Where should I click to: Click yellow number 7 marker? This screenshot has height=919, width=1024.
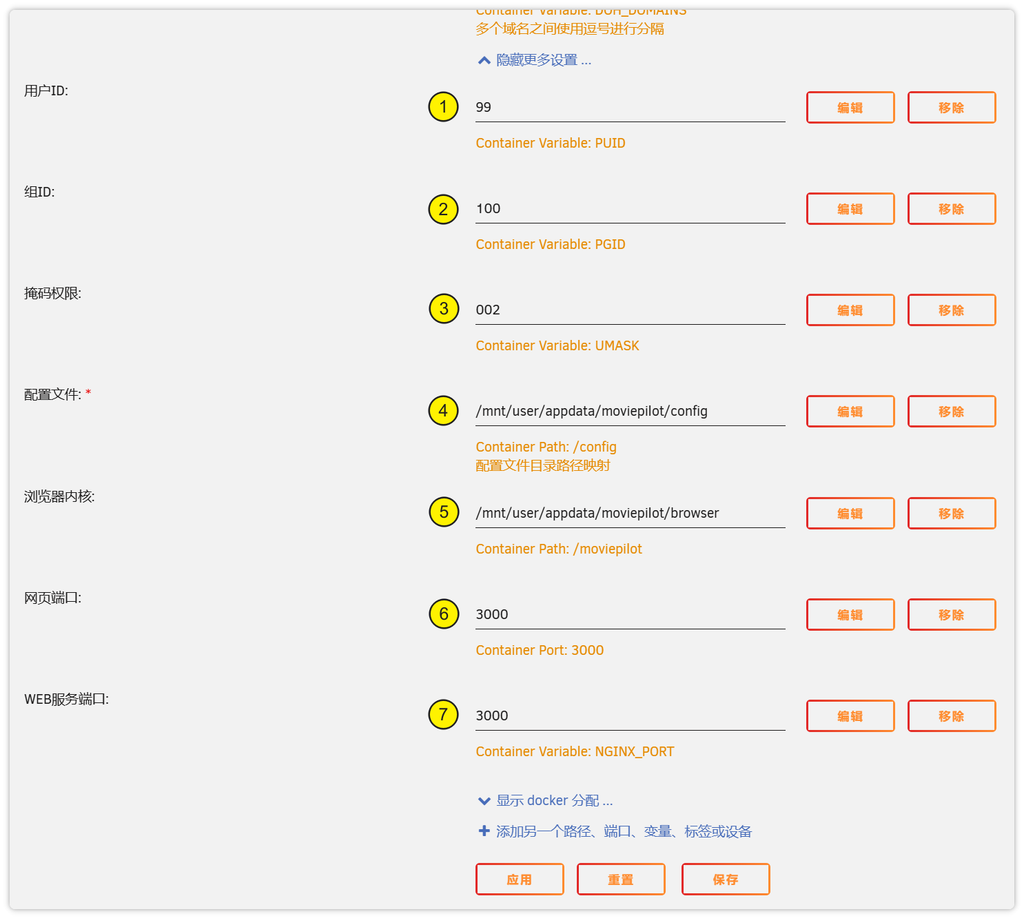(443, 715)
